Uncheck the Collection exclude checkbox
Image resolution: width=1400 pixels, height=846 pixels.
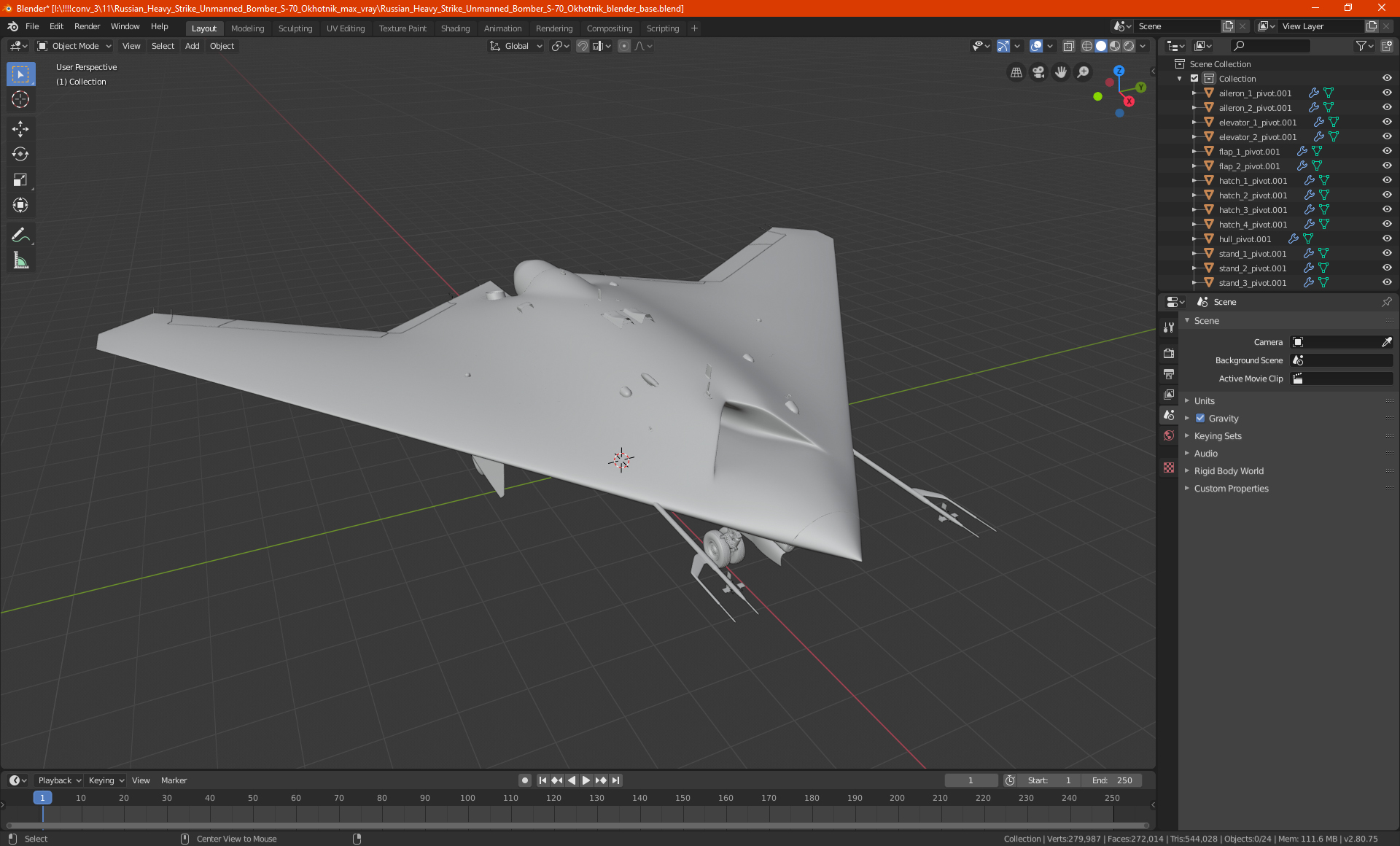tap(1194, 78)
